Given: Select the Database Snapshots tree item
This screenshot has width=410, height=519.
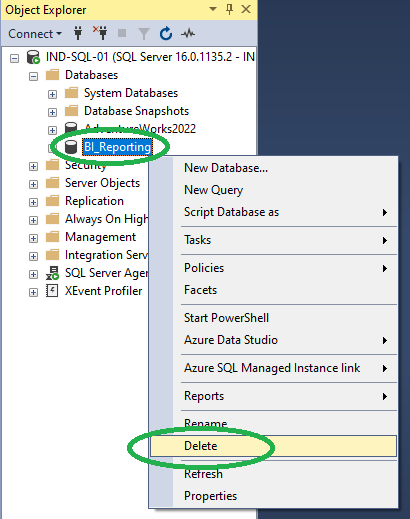Looking at the screenshot, I should point(136,111).
